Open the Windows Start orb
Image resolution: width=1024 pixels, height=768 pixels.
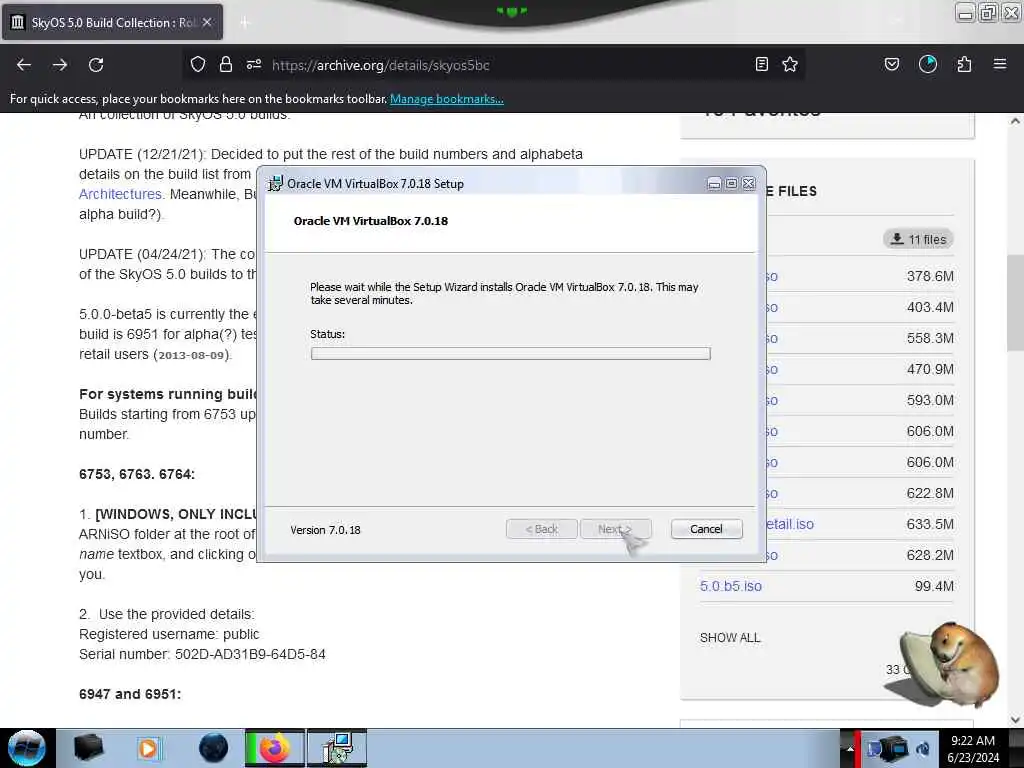point(27,748)
